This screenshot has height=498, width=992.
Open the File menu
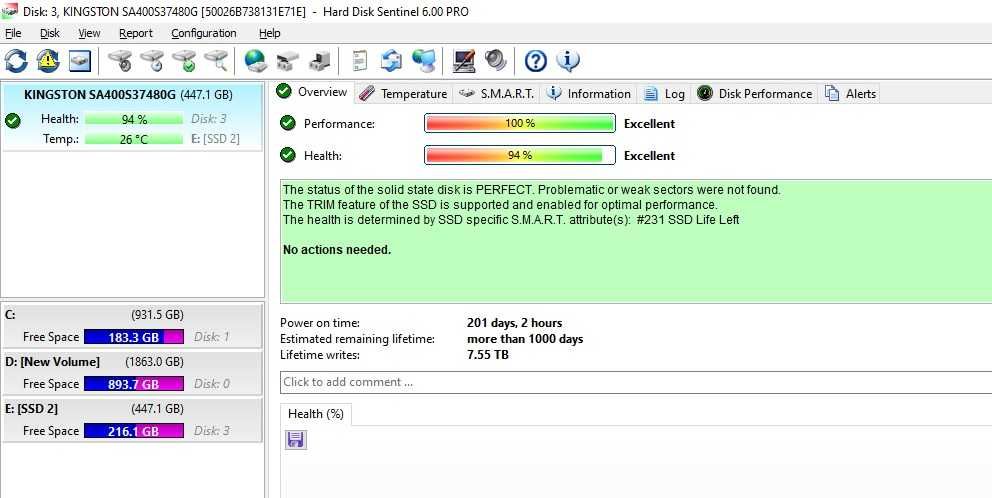[13, 34]
